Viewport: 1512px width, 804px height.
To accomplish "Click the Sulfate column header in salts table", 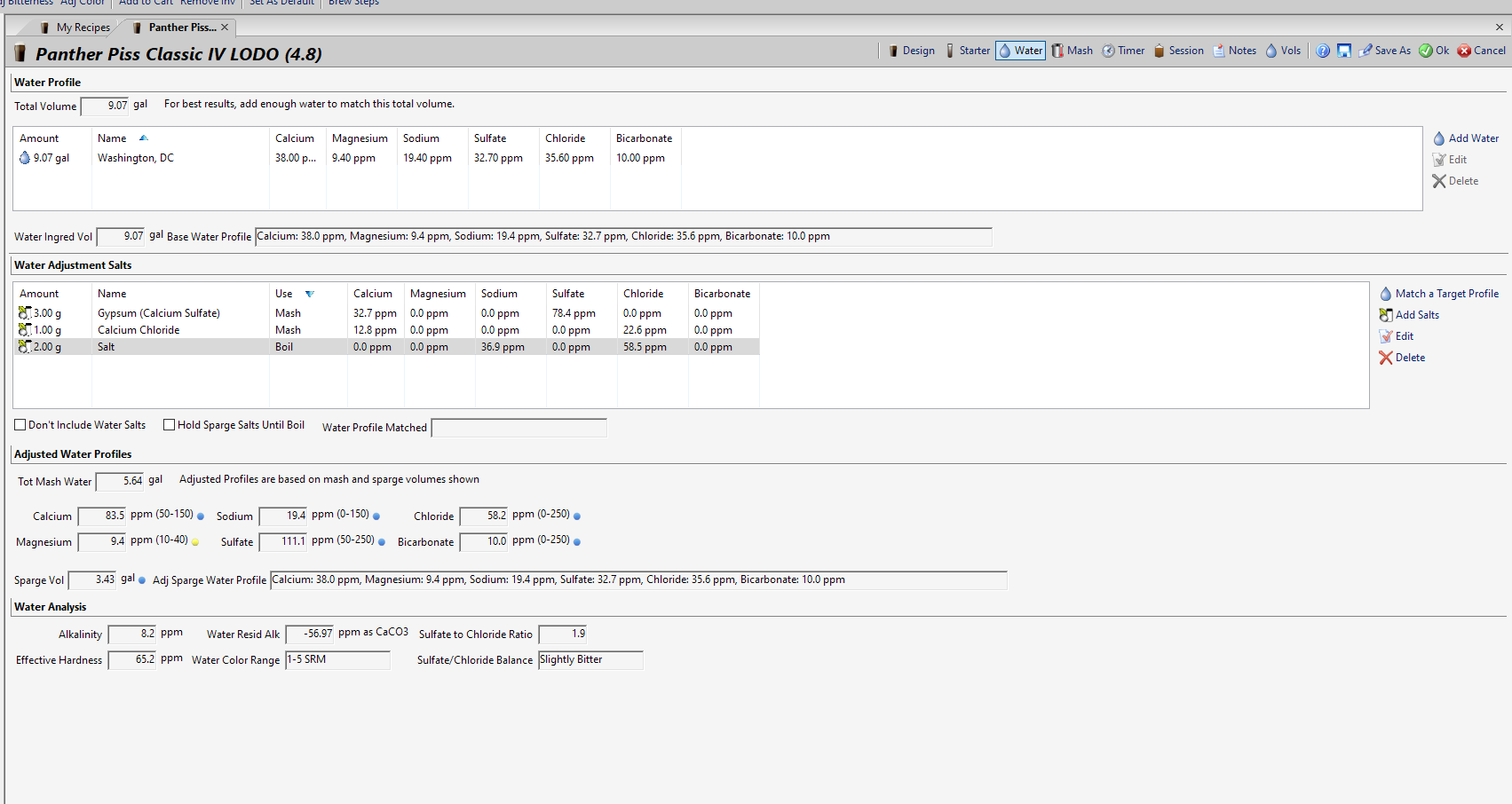I will coord(582,294).
